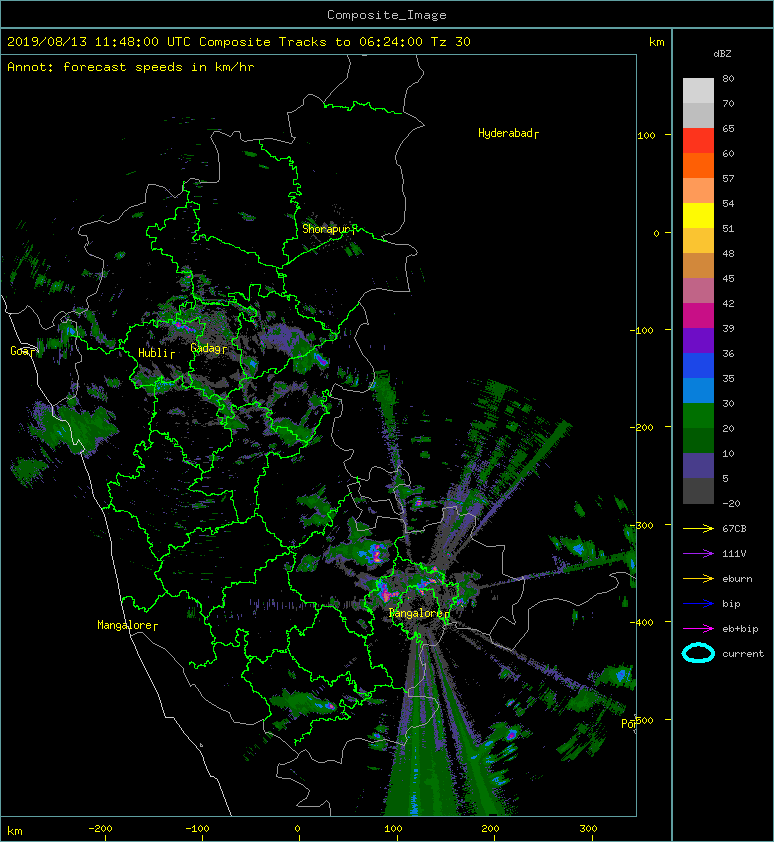
Task: Click the mauve 42–45 dBZ swatch
Action: click(x=698, y=291)
